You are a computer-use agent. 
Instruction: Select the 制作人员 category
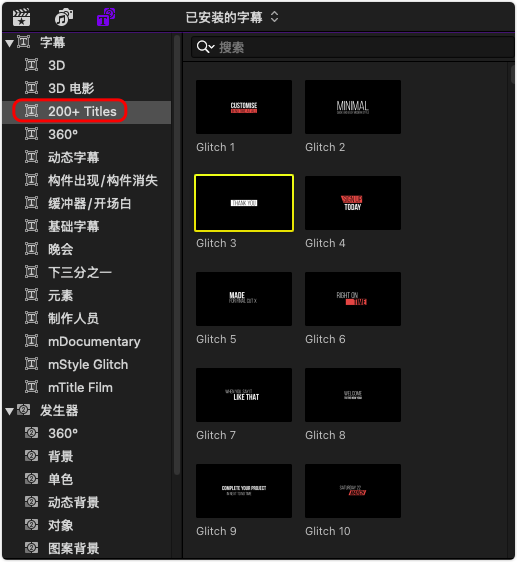click(86, 318)
